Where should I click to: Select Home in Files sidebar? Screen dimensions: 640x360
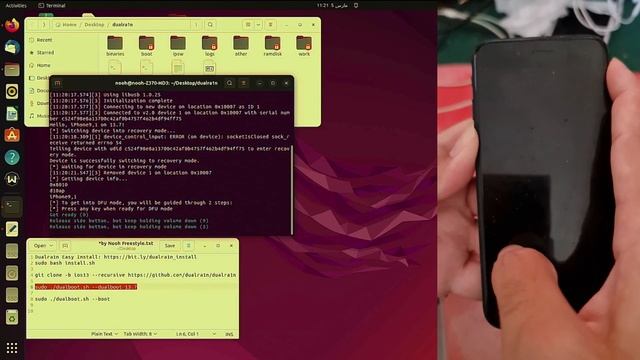(43, 65)
